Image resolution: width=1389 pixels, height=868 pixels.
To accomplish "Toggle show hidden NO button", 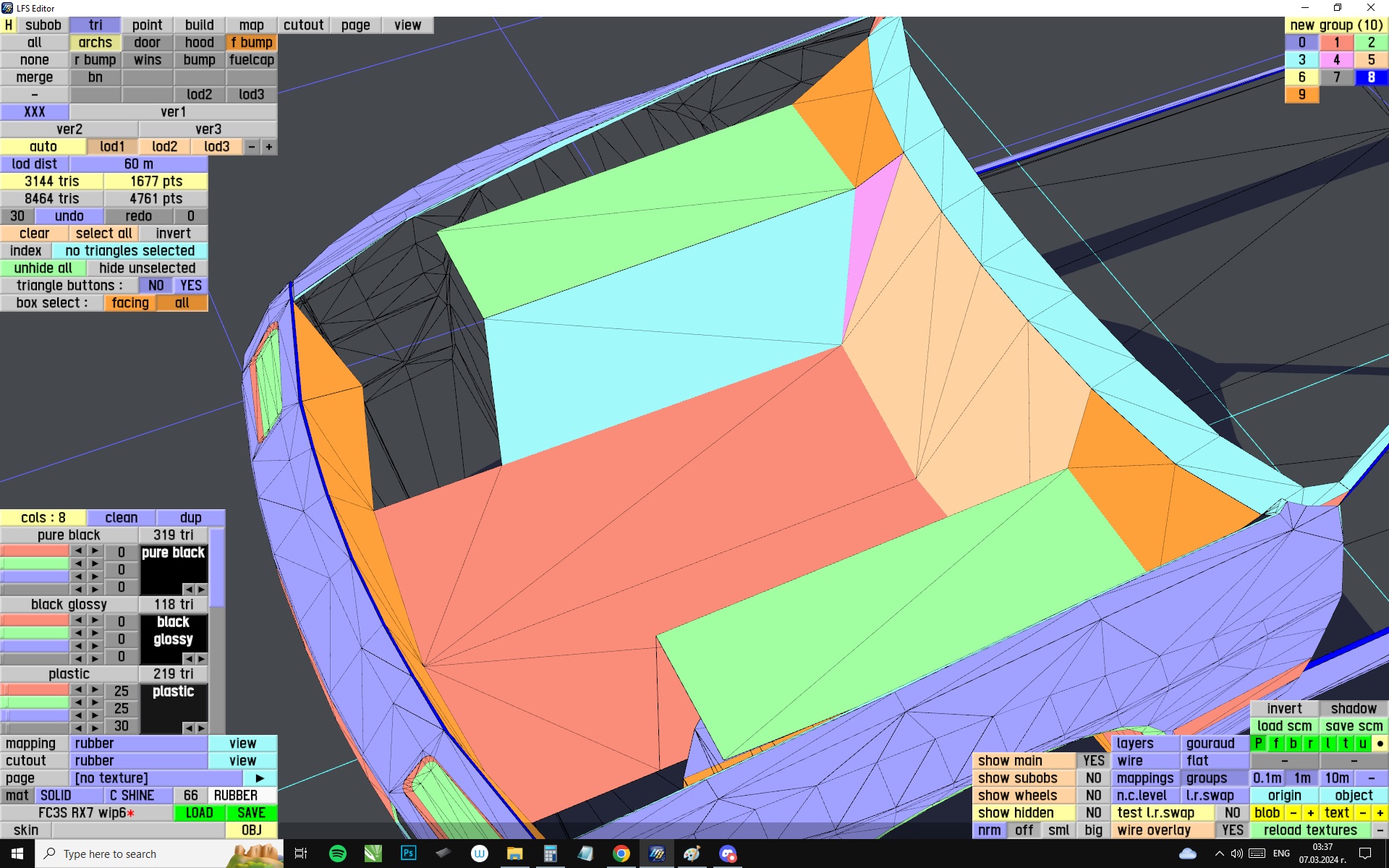I will 1093,813.
